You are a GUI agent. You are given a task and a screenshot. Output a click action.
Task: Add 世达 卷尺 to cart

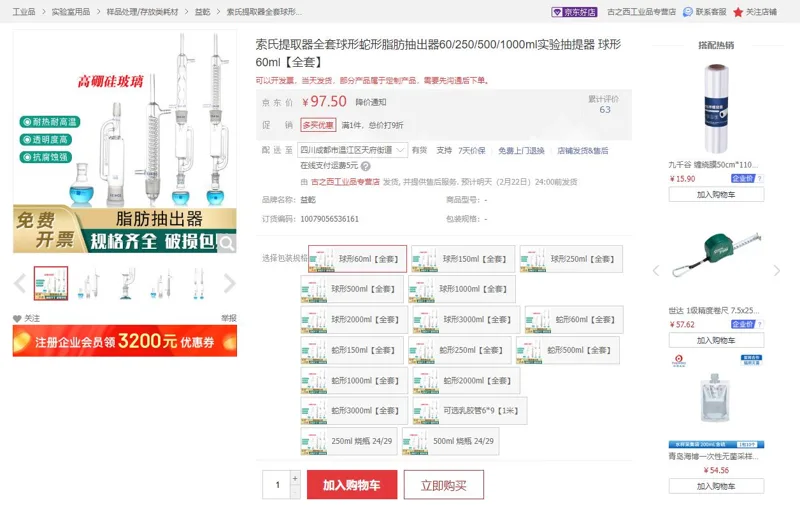[x=716, y=340]
